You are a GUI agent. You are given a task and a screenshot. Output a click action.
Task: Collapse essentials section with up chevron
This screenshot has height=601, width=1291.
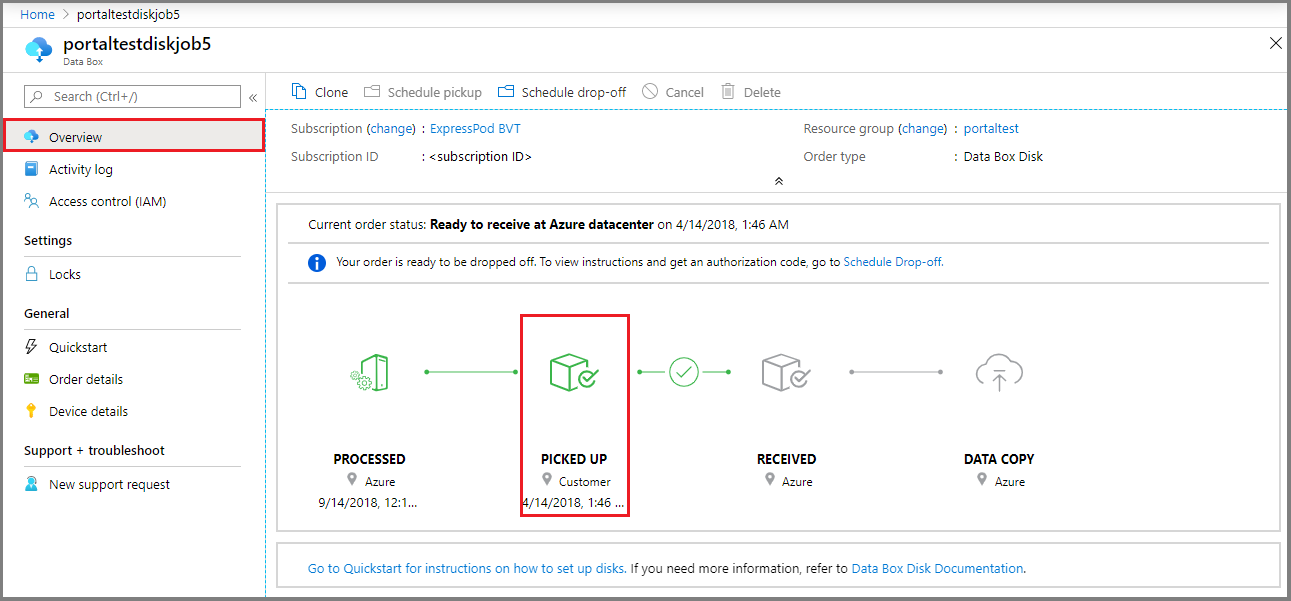[x=778, y=181]
